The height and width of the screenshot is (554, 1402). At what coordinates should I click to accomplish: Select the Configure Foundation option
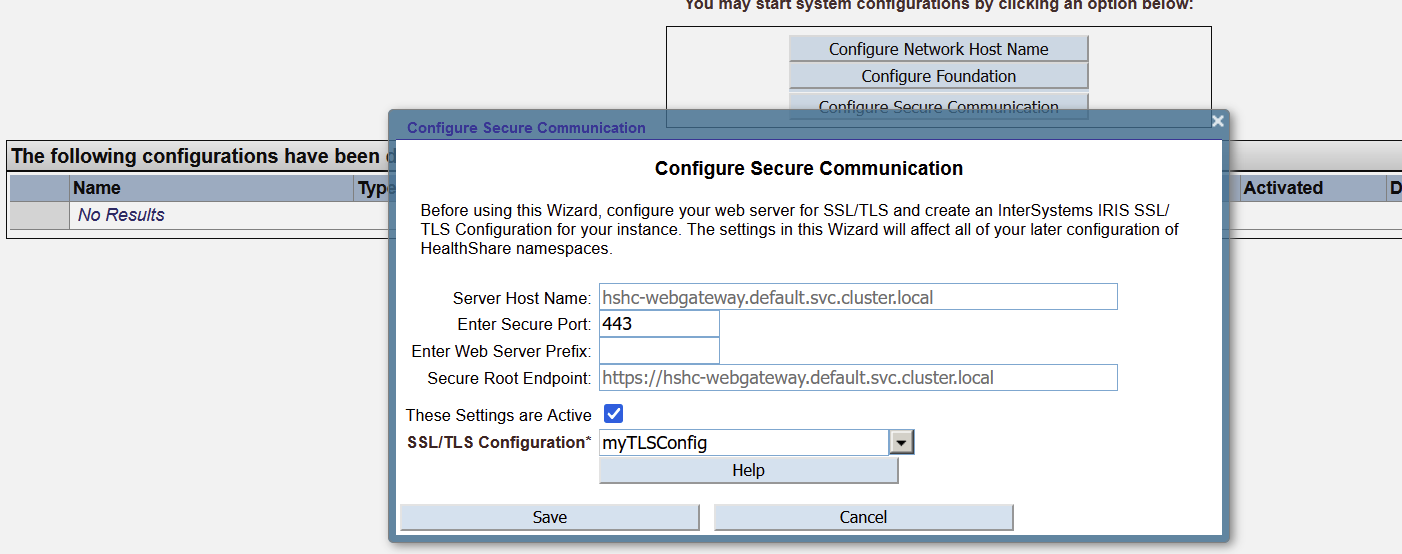click(x=938, y=76)
